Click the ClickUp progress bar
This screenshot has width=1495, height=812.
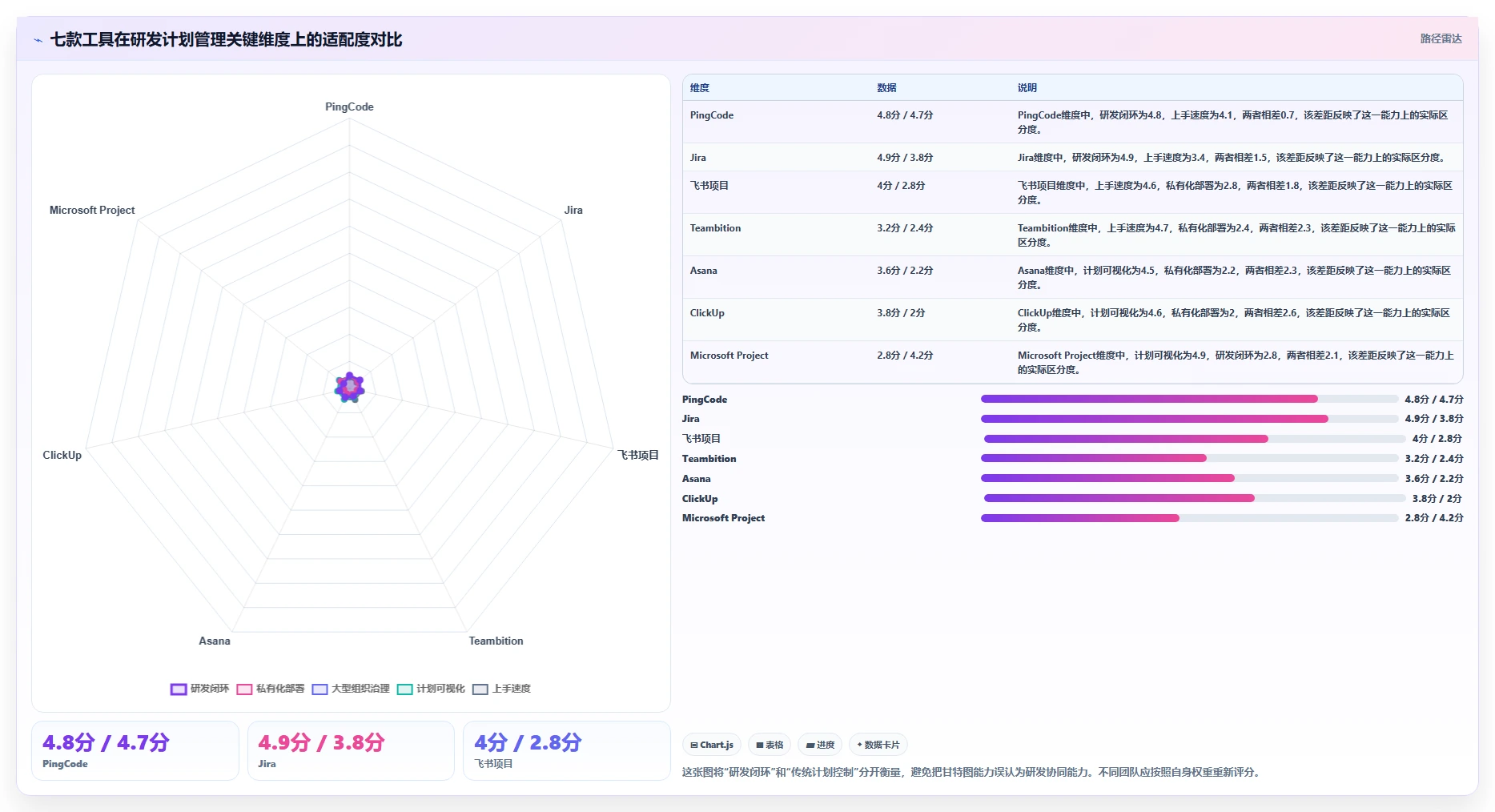click(1194, 498)
